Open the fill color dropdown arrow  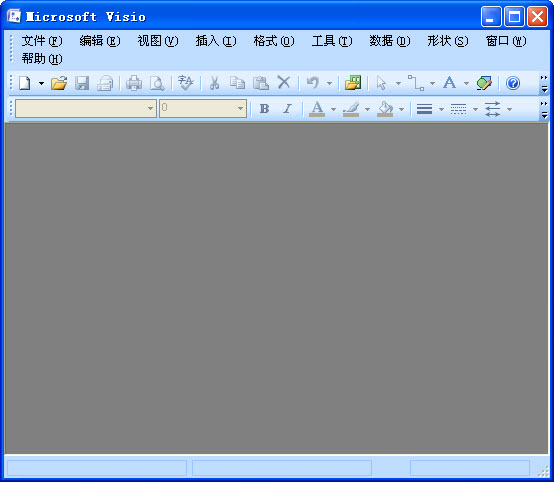coord(401,109)
